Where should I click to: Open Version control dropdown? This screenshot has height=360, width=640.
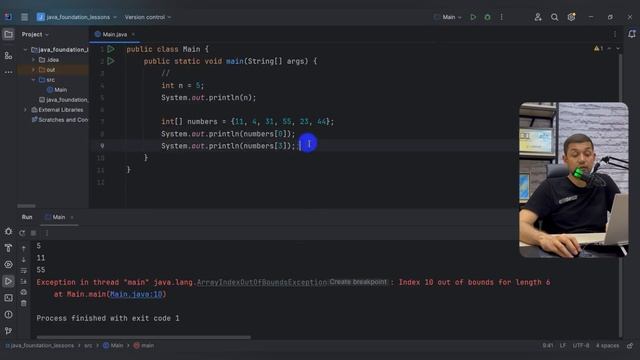click(x=148, y=17)
